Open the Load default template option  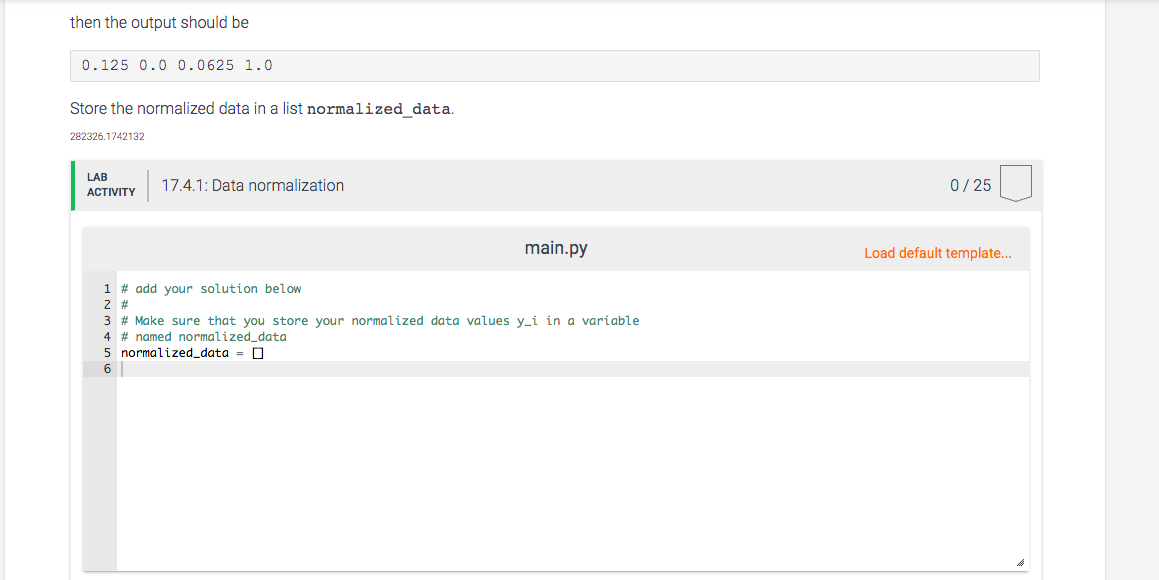click(x=937, y=253)
